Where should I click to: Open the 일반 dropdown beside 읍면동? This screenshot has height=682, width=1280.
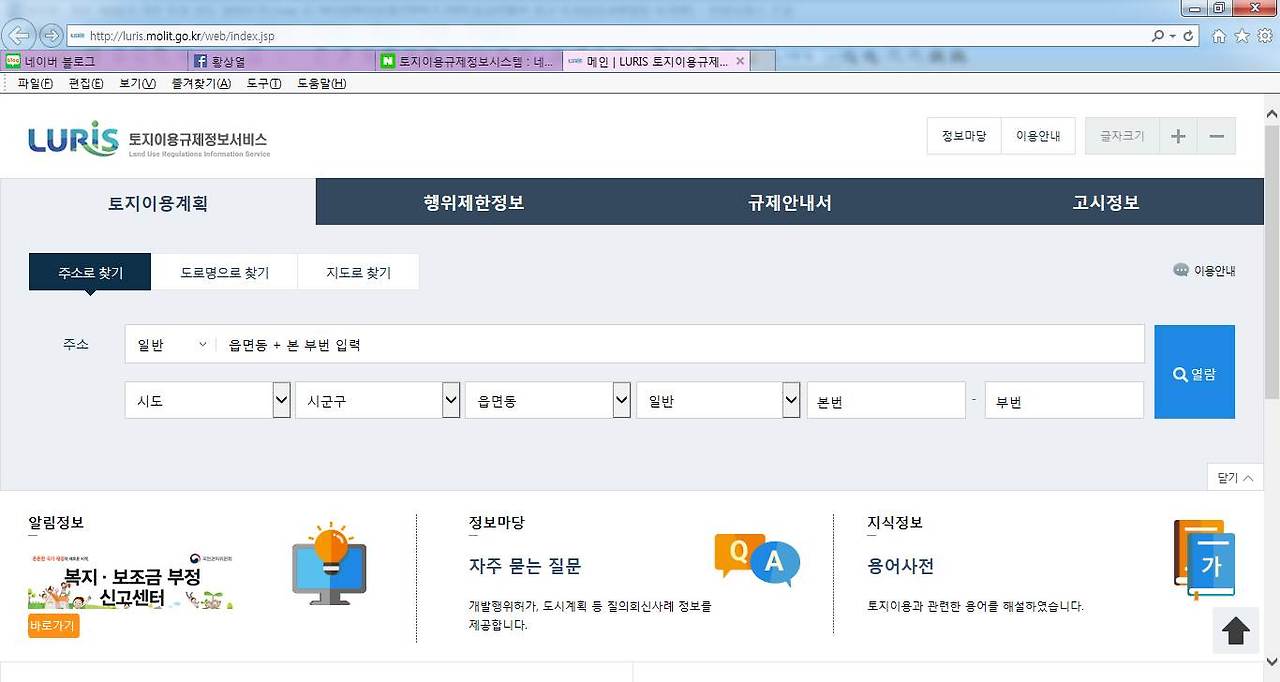click(x=719, y=400)
